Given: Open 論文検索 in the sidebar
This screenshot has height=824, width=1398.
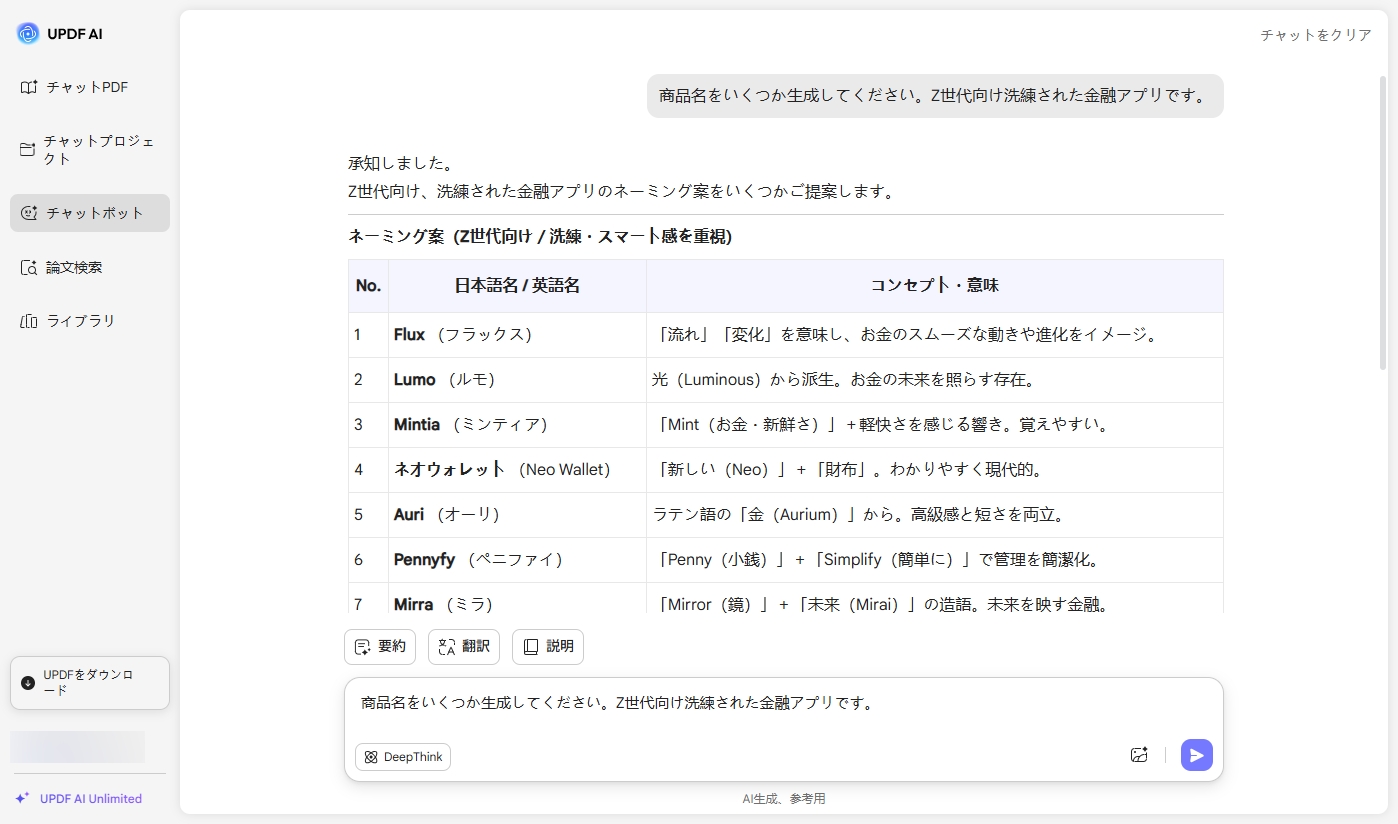Looking at the screenshot, I should coord(90,267).
